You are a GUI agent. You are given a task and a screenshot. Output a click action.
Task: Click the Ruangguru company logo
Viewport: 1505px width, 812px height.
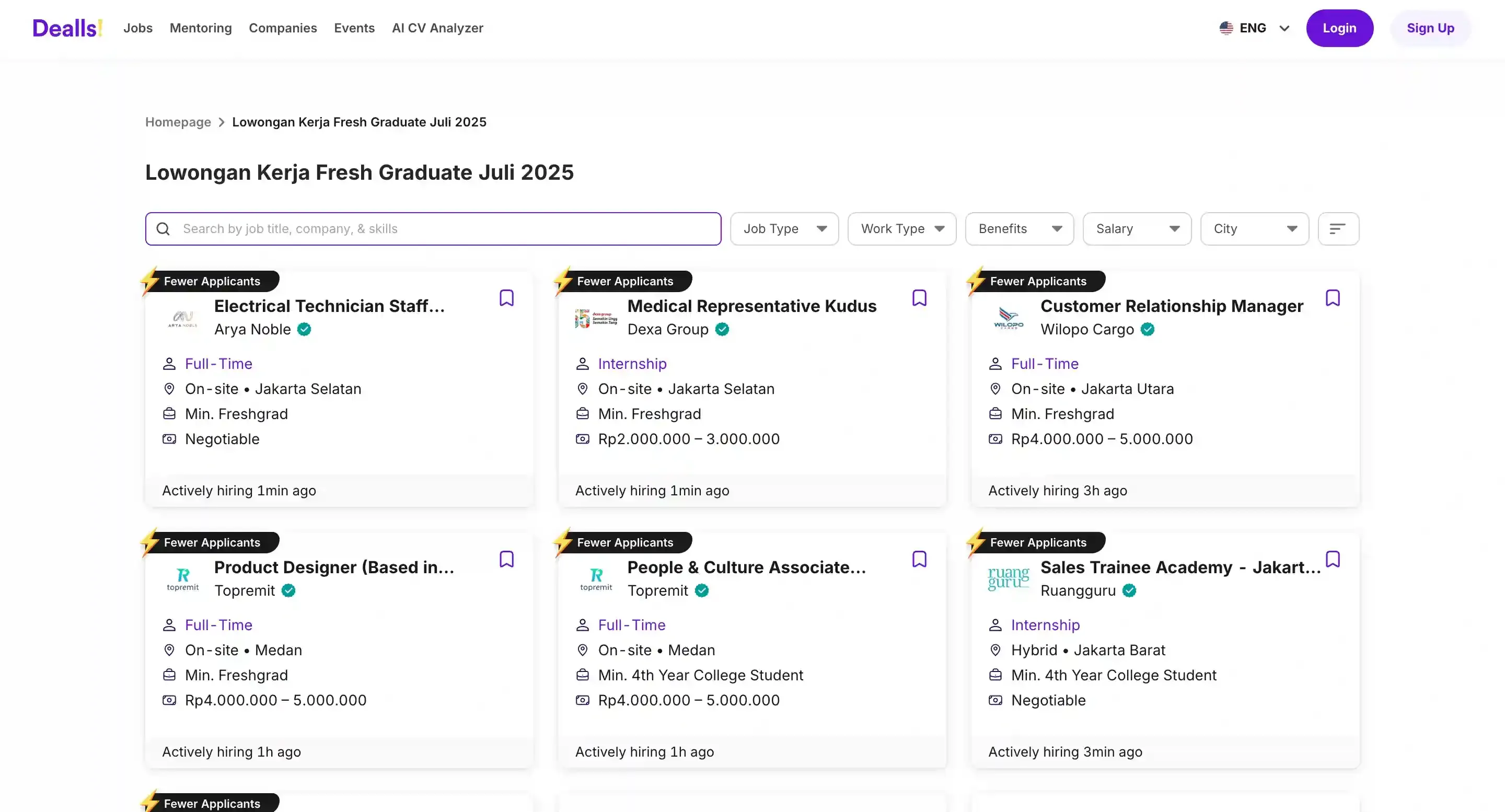point(1009,579)
